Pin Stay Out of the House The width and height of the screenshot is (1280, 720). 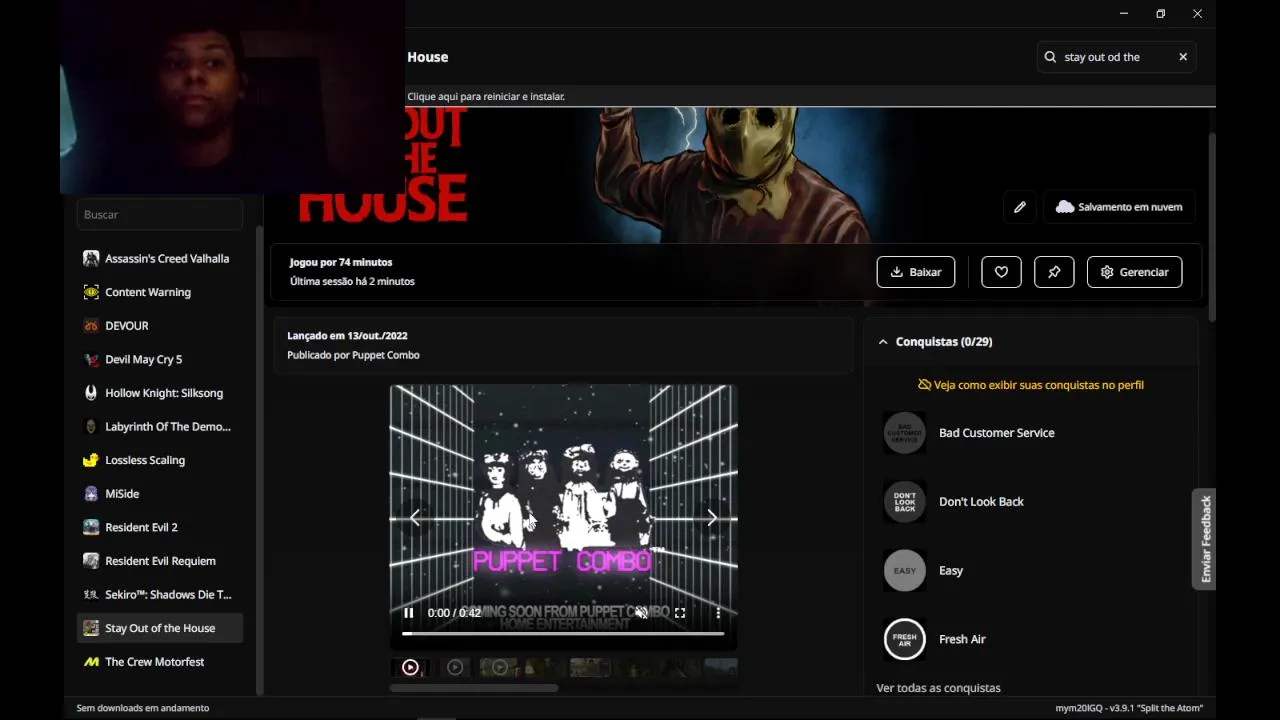tap(1054, 272)
